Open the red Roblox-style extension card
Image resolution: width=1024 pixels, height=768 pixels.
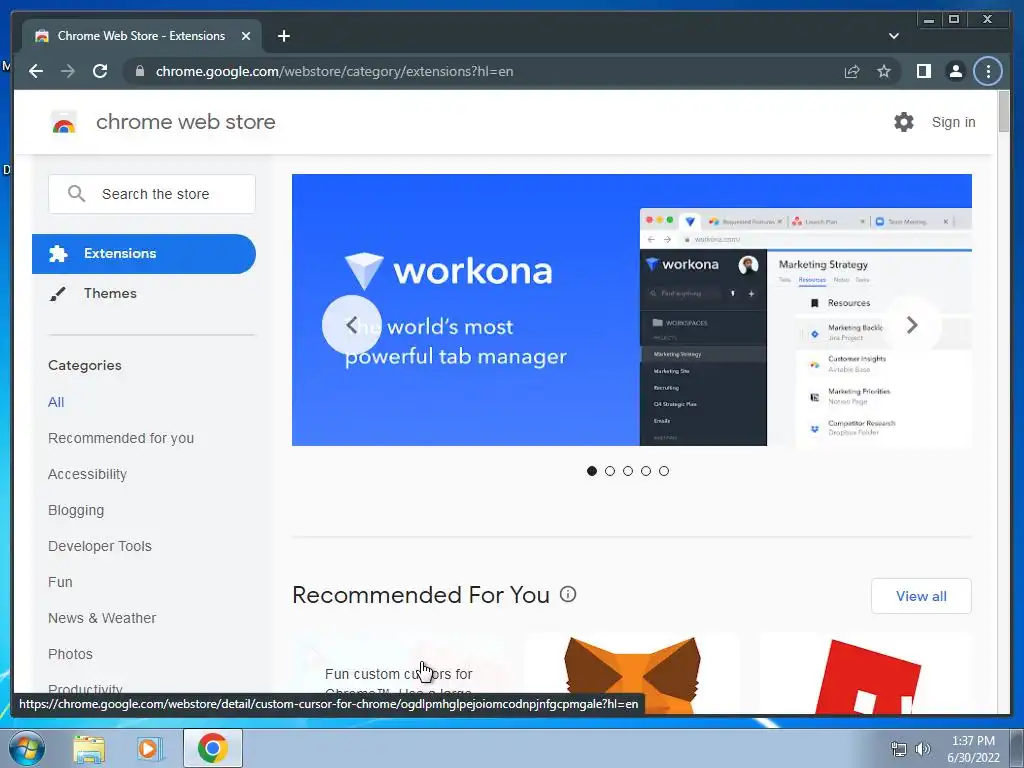click(865, 673)
